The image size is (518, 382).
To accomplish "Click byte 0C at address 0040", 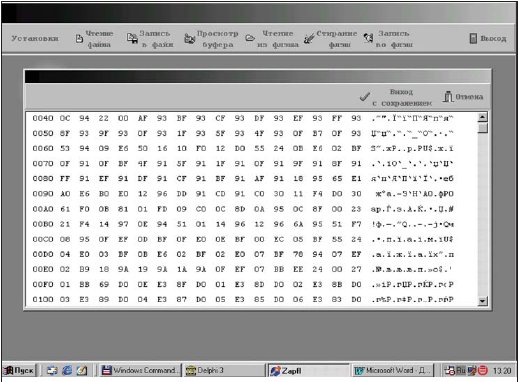I will click(x=65, y=118).
